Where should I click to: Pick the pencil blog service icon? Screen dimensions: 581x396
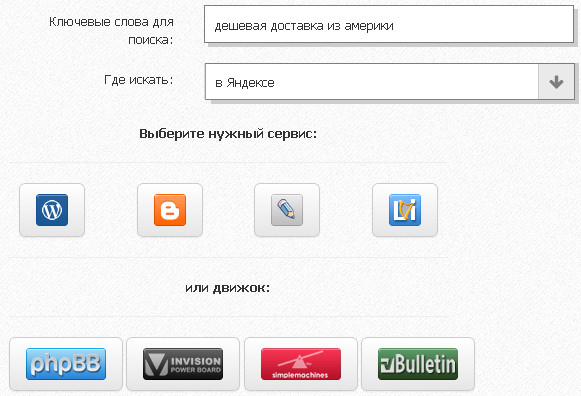287,210
